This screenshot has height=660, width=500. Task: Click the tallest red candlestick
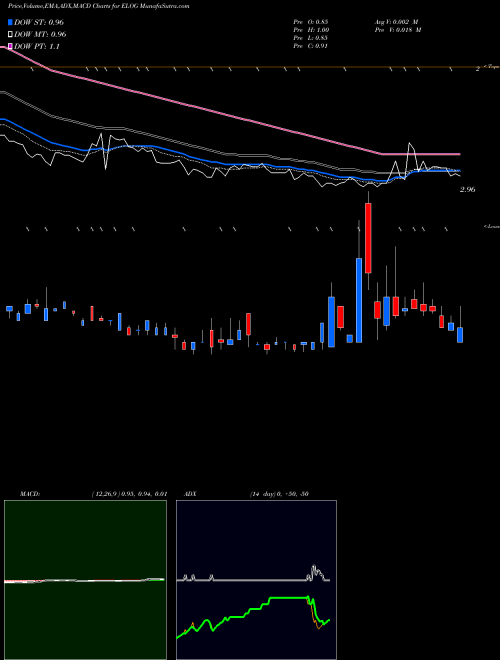pyautogui.click(x=368, y=238)
